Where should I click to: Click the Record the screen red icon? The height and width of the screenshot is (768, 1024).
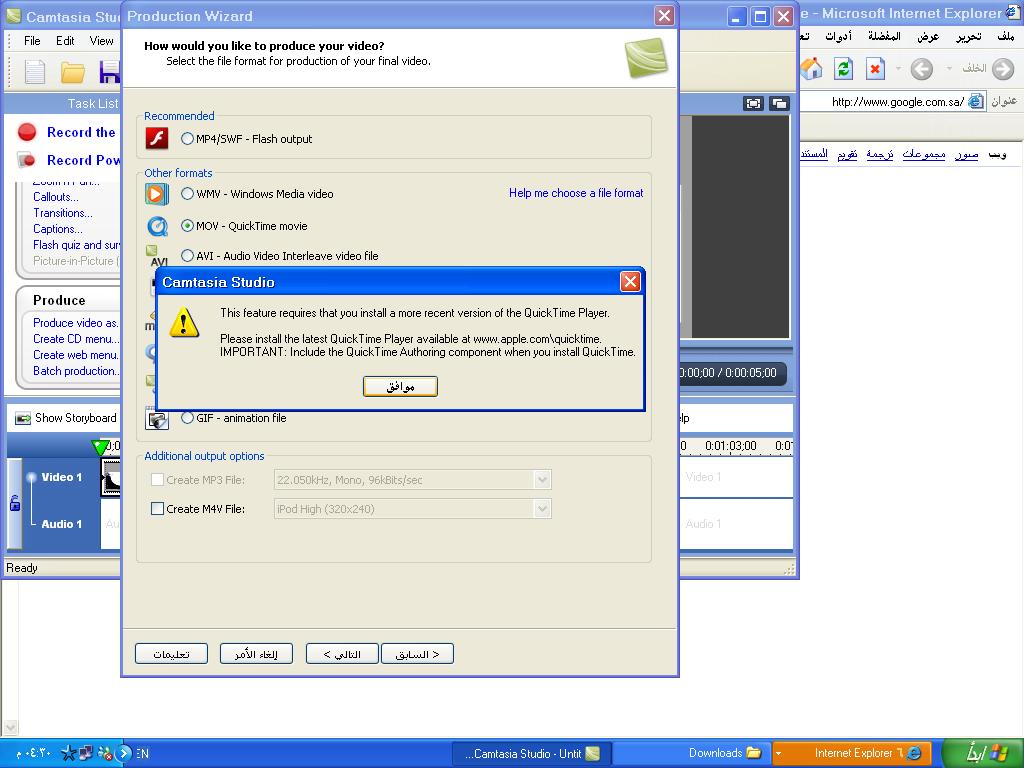pyautogui.click(x=27, y=133)
